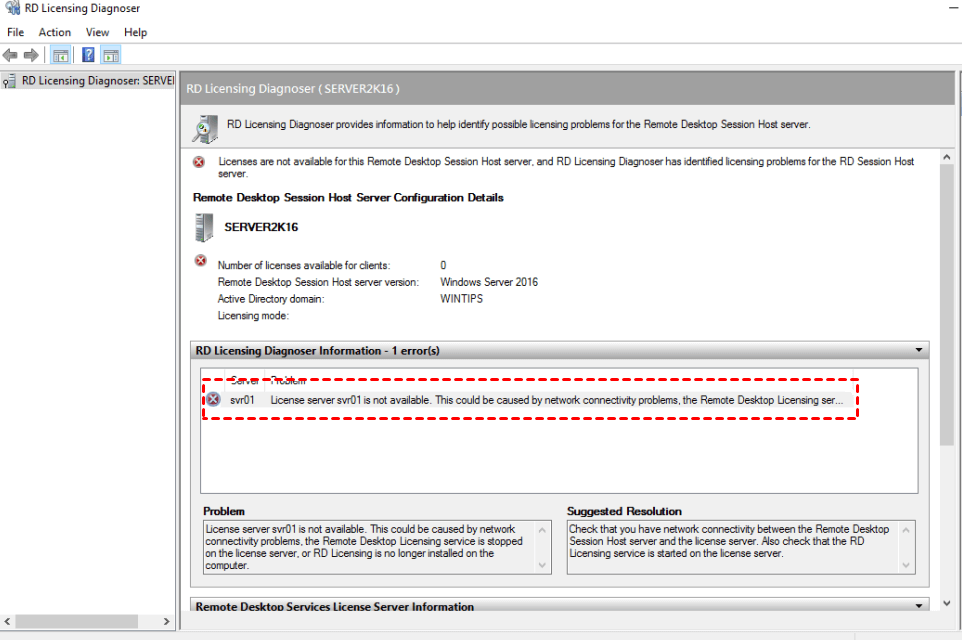
Task: Click the WINTIPS domain value
Action: 461,299
